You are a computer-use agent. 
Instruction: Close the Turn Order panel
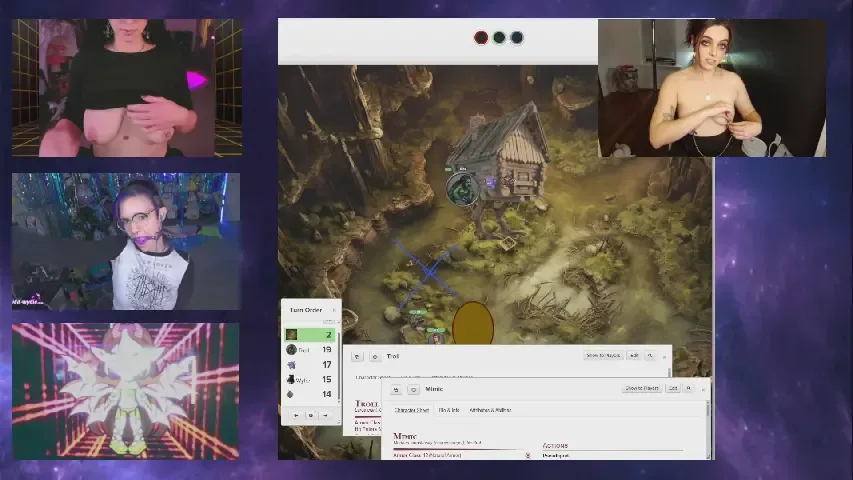tap(334, 310)
